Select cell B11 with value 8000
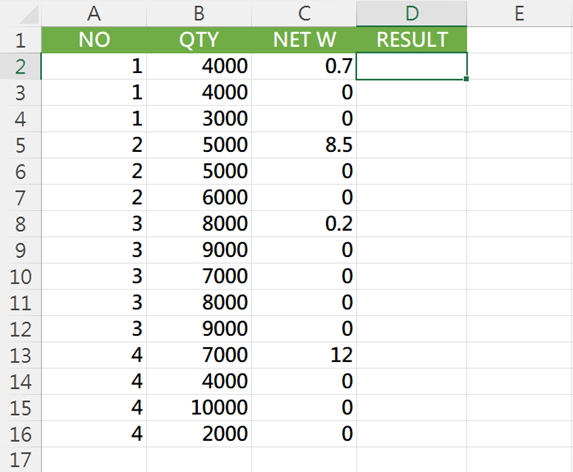Screen dimensions: 573x472 (199, 303)
